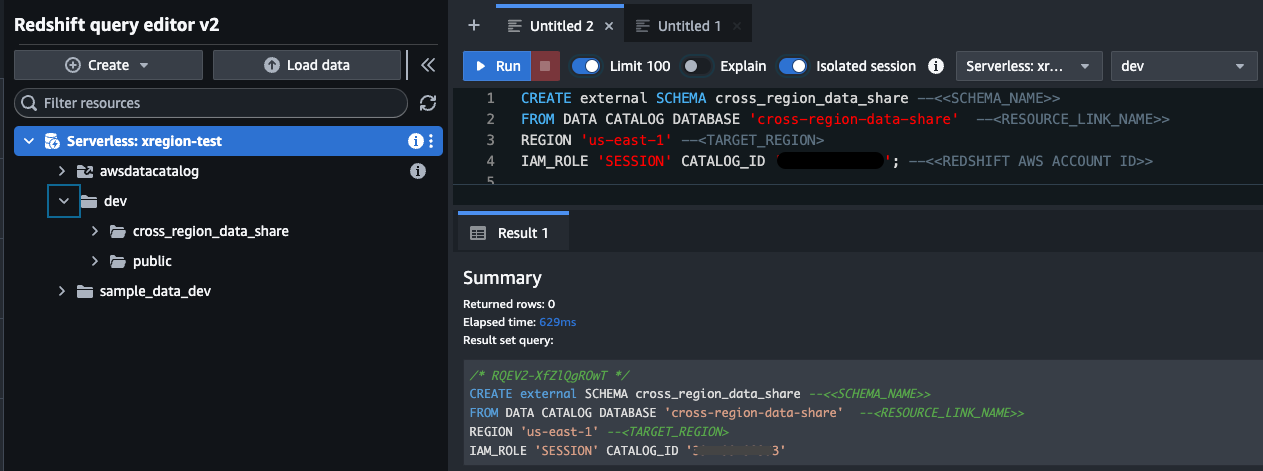Collapse the Serverless: xregion-test node chevron
1263x471 pixels.
click(x=28, y=141)
